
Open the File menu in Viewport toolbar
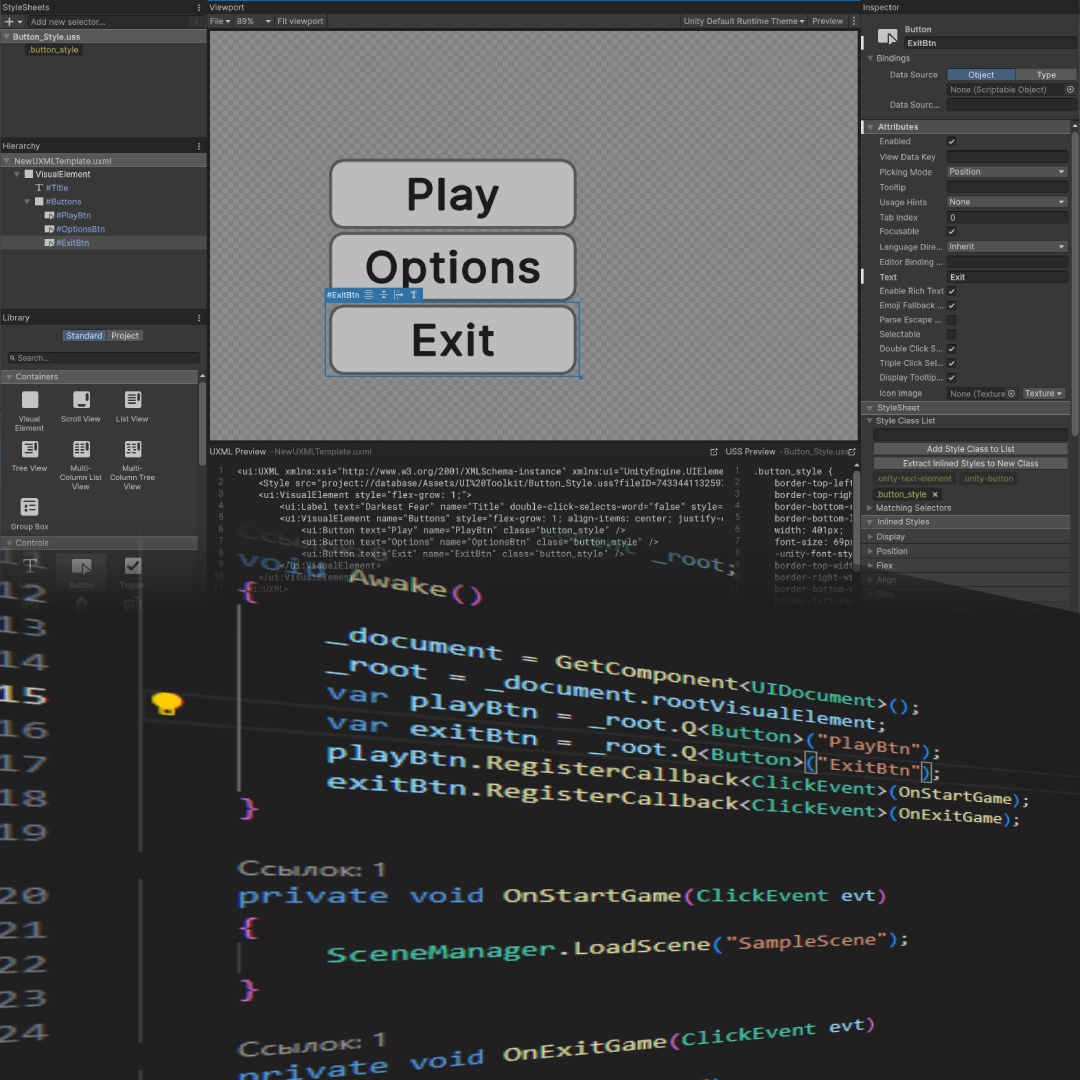pyautogui.click(x=220, y=21)
